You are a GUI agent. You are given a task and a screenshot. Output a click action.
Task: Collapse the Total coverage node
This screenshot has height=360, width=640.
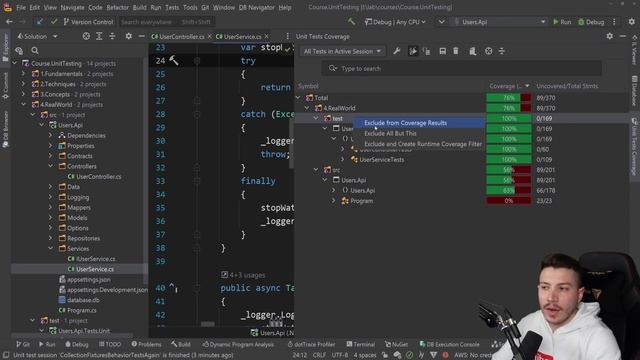pyautogui.click(x=298, y=98)
